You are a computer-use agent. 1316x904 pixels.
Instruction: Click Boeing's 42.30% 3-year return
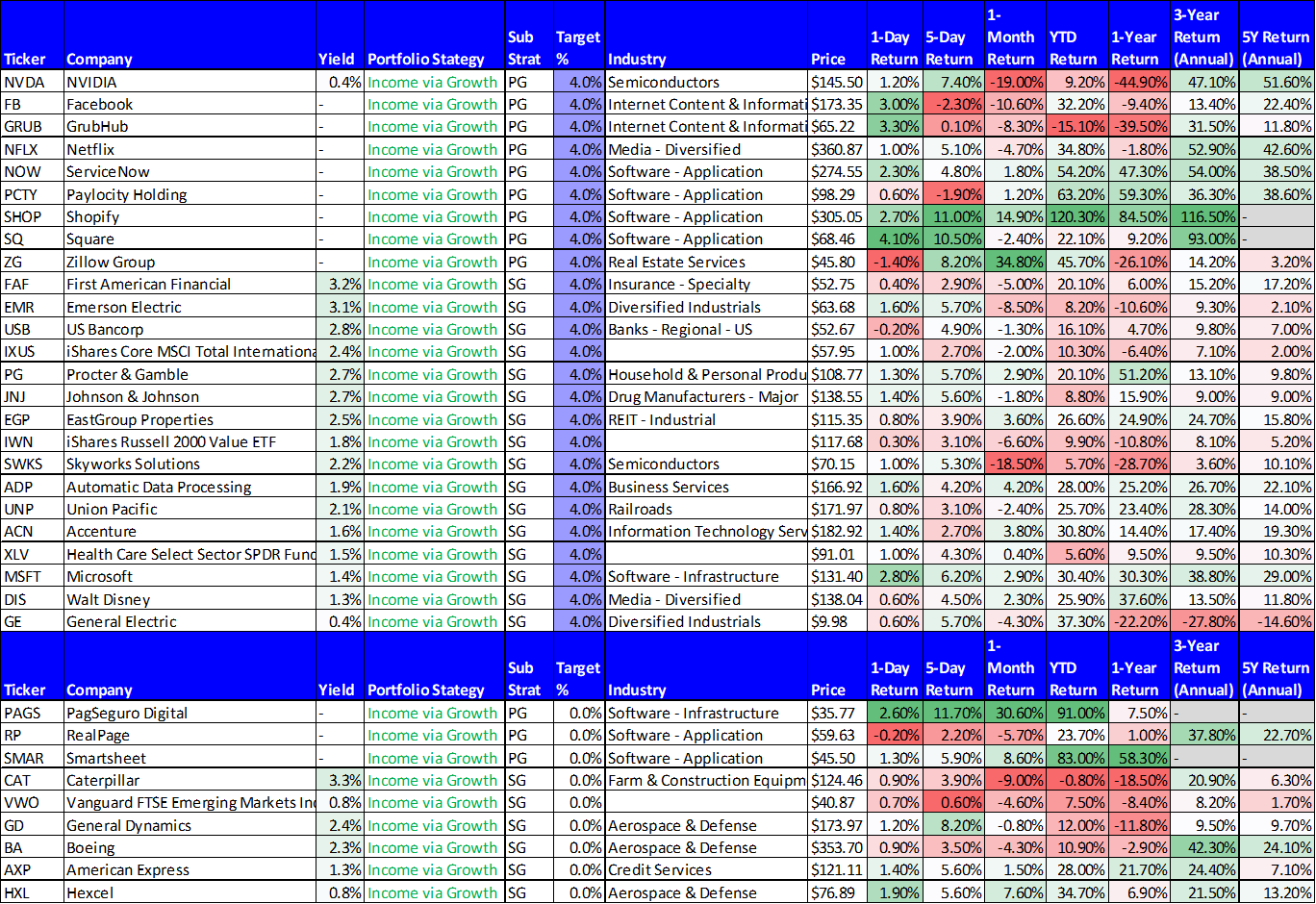point(1204,847)
